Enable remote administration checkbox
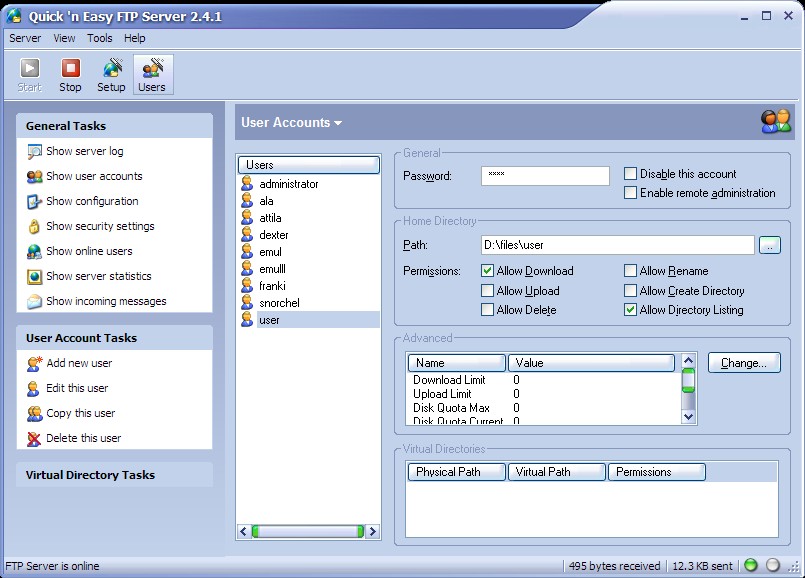The height and width of the screenshot is (578, 805). coord(630,192)
